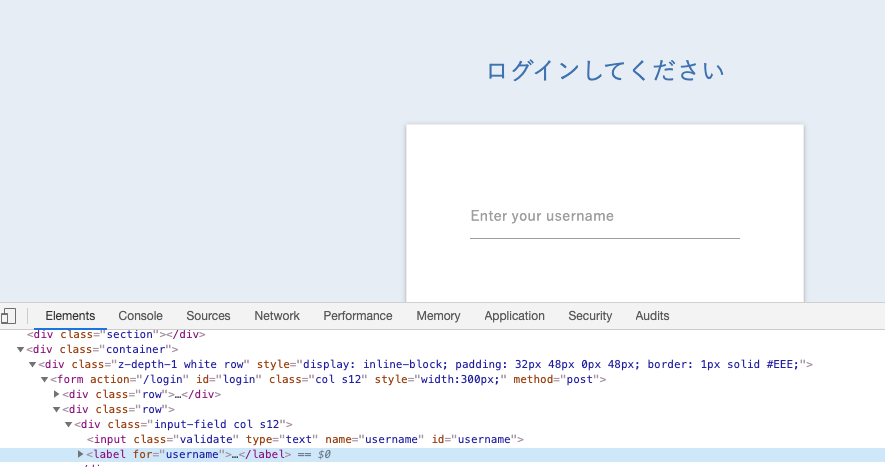This screenshot has width=885, height=467.
Task: Switch to the Performance tab
Action: pyautogui.click(x=357, y=316)
